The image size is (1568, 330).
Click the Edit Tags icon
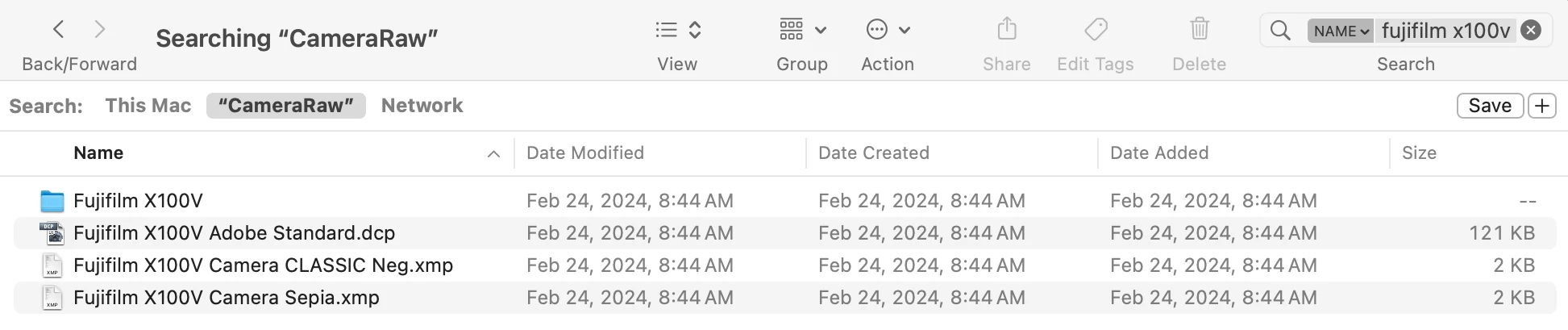pos(1095,30)
